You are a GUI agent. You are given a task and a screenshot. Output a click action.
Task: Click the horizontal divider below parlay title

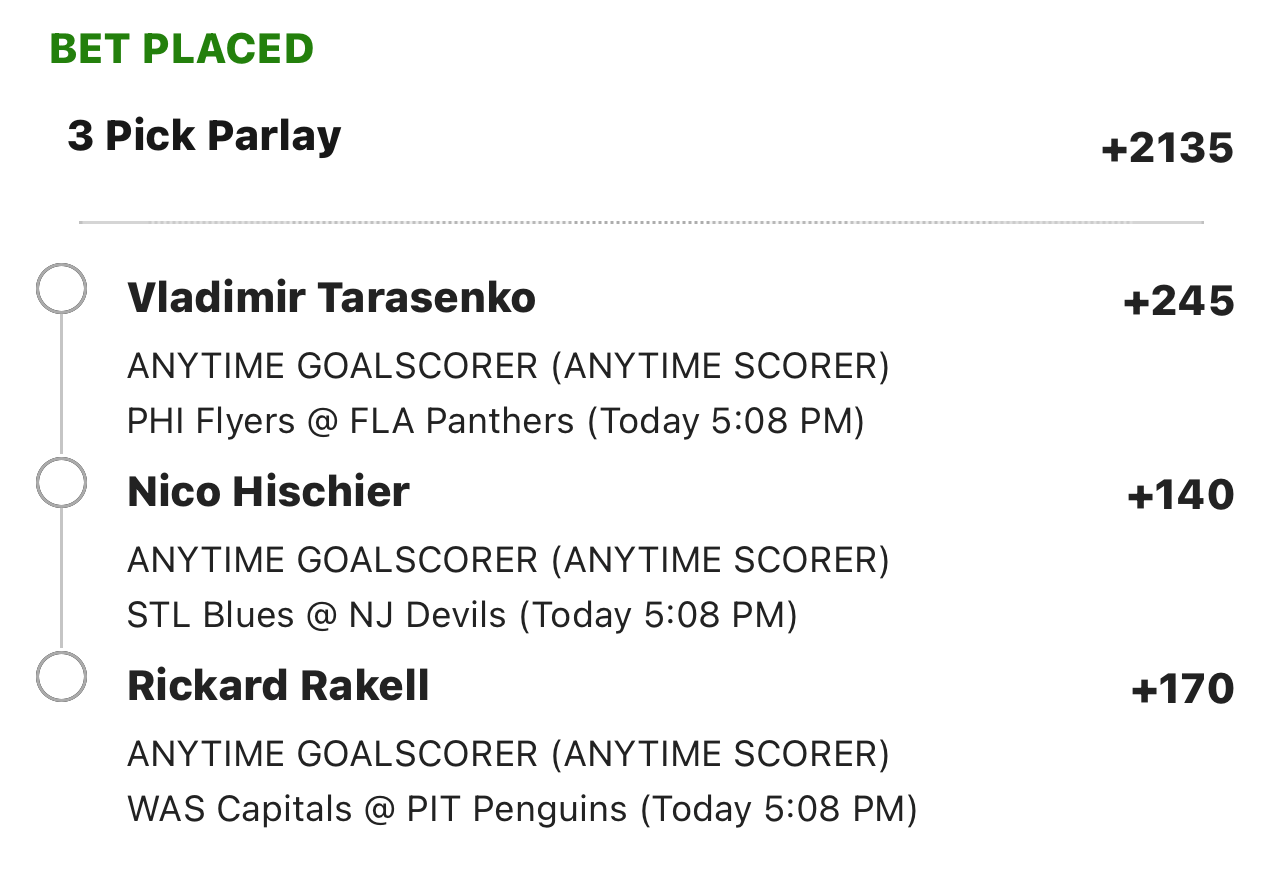[641, 222]
